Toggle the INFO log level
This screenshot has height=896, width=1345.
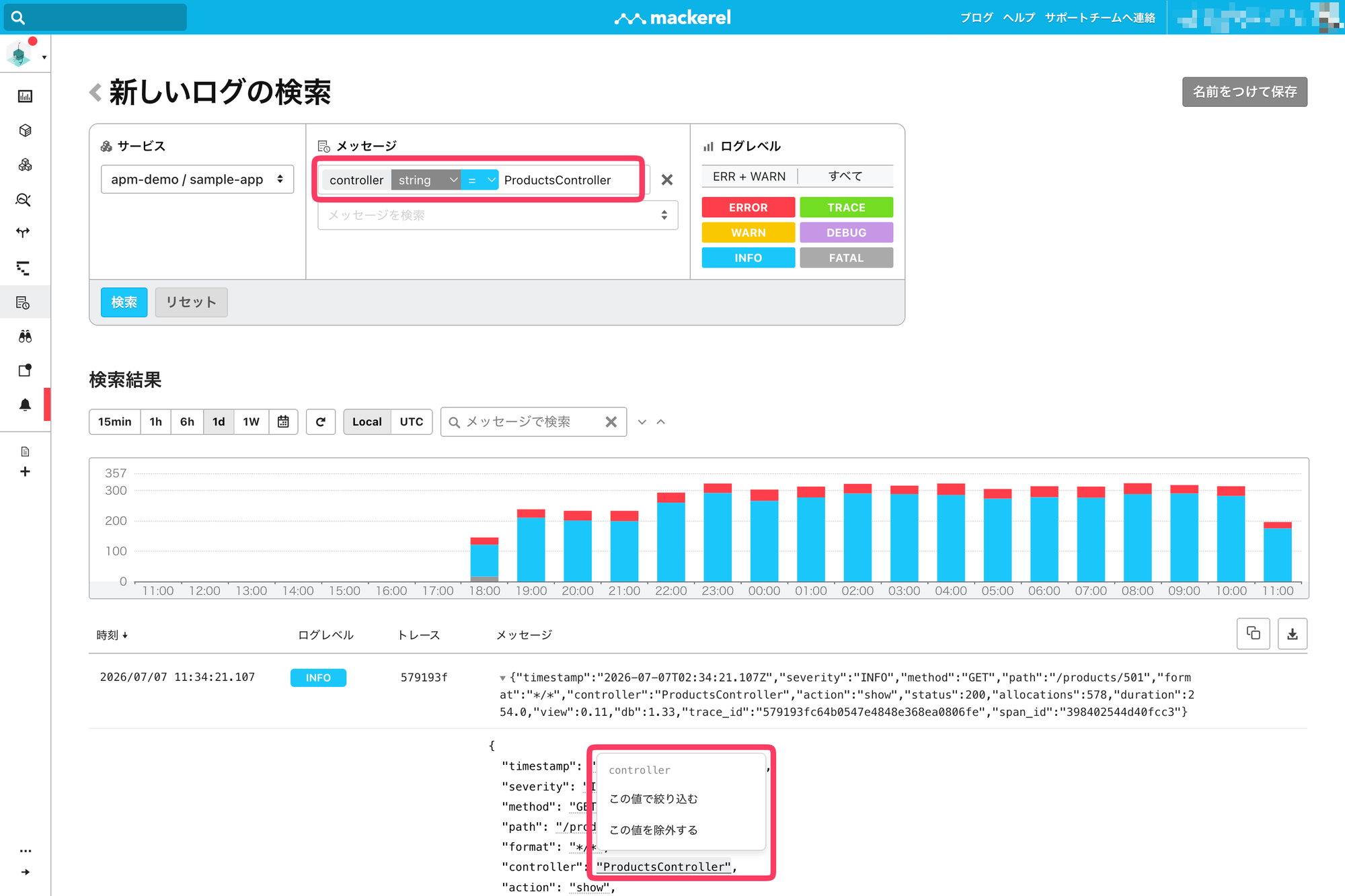coord(748,258)
